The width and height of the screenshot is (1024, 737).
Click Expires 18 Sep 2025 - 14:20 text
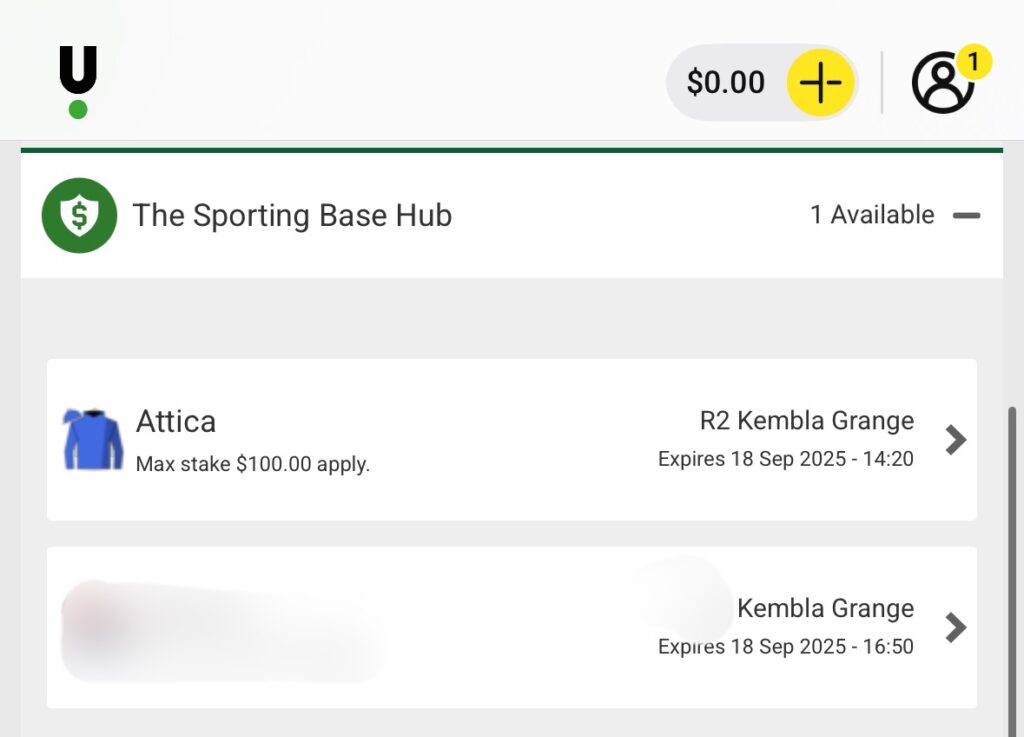(x=785, y=459)
